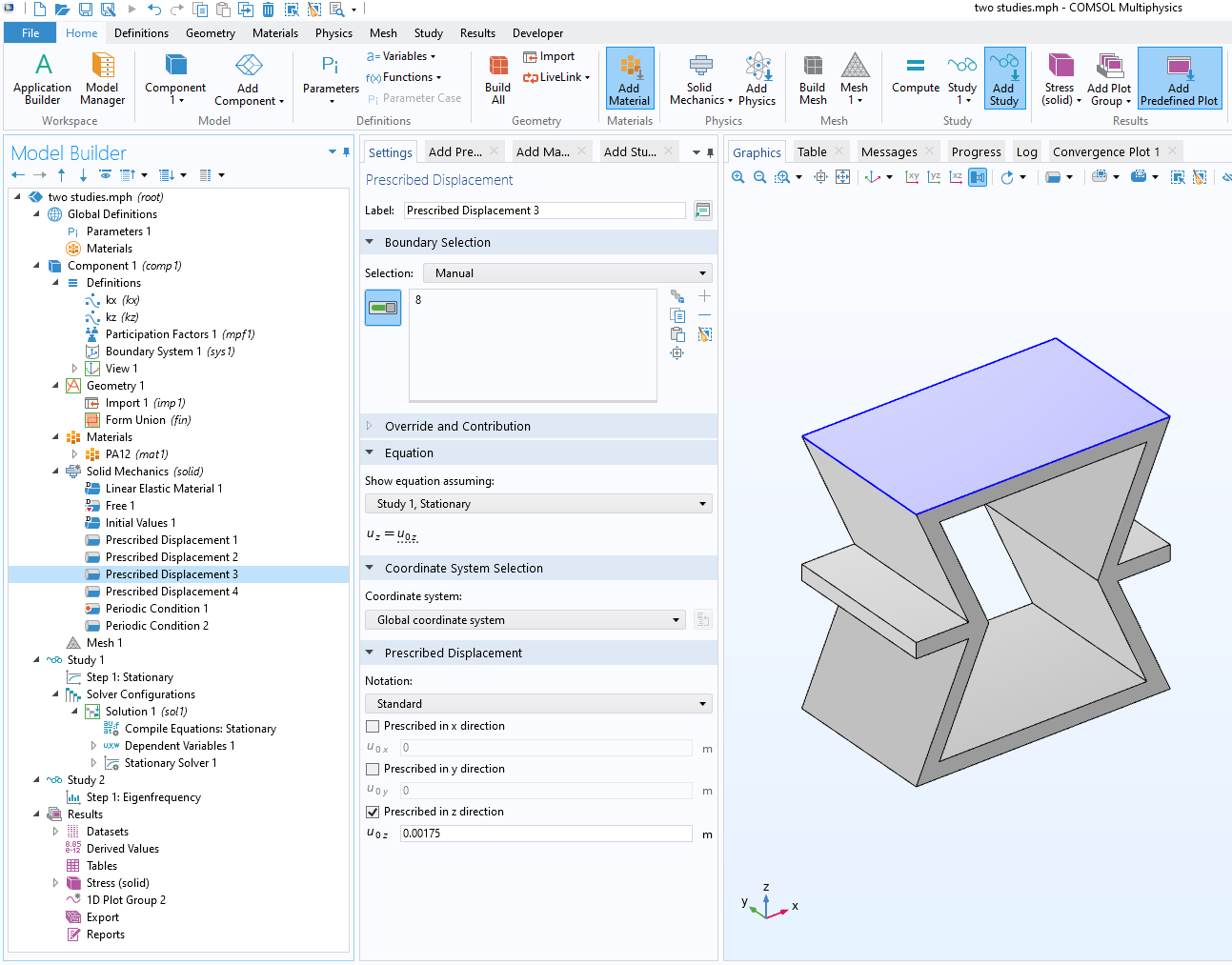Open the Global coordinate system dropdown
The height and width of the screenshot is (965, 1232).
[525, 620]
